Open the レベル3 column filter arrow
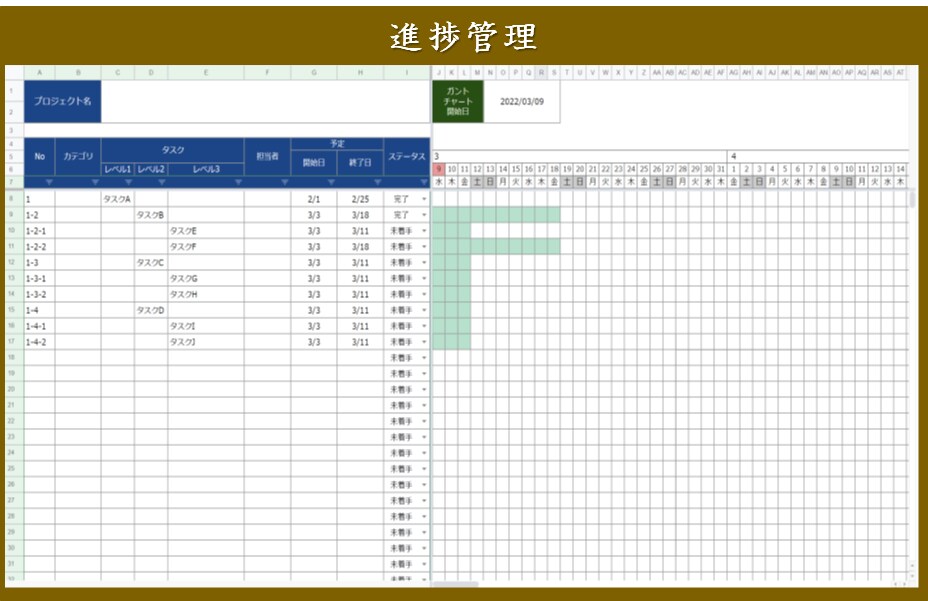Screen dimensions: 928x601 (x=238, y=182)
